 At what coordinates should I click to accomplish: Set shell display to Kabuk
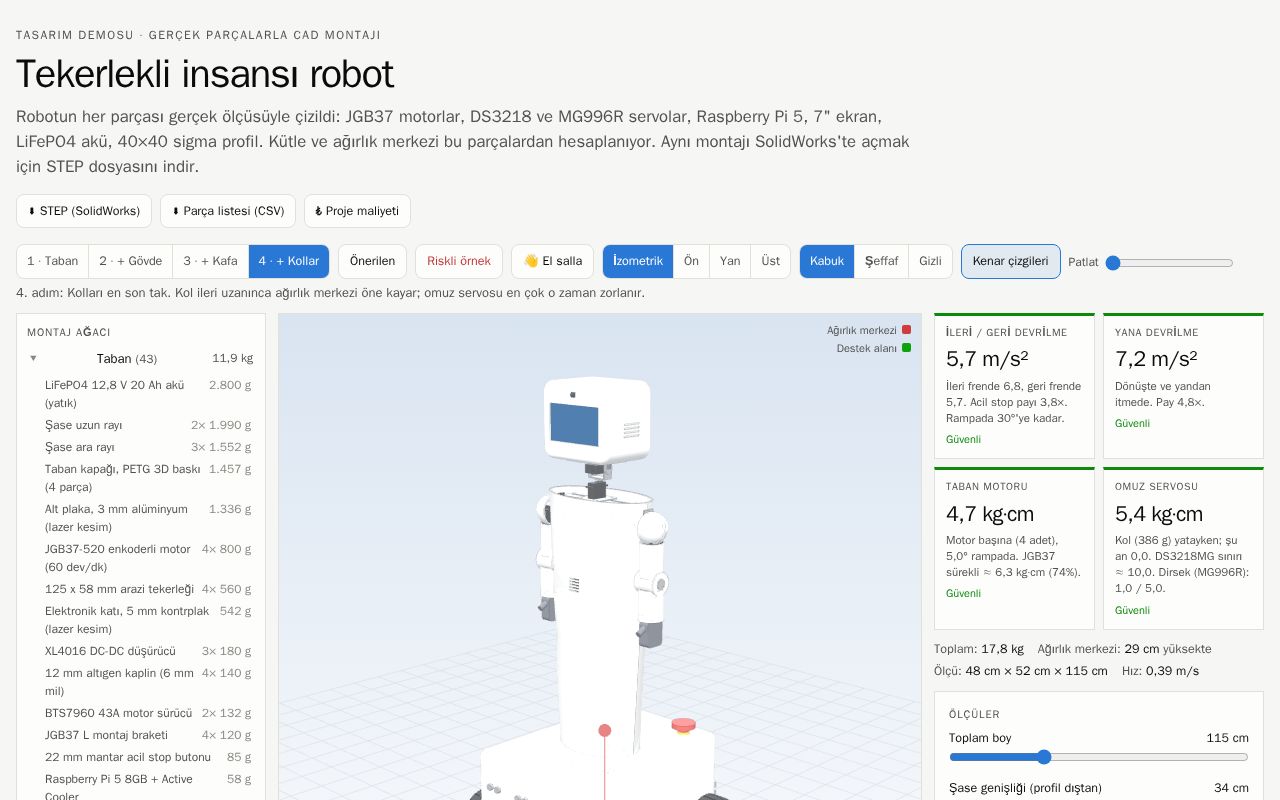point(827,261)
